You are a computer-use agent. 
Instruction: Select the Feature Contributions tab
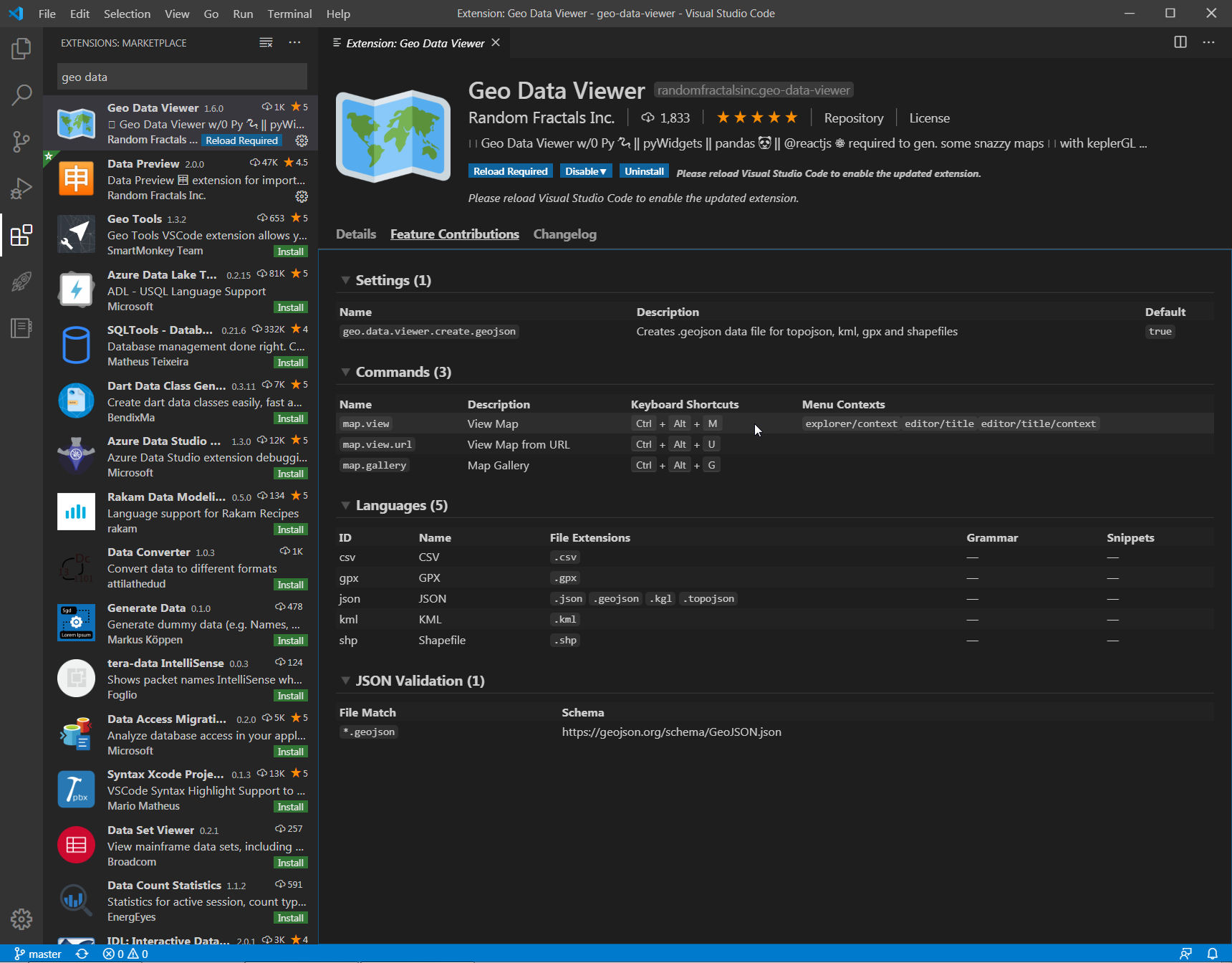pyautogui.click(x=455, y=234)
